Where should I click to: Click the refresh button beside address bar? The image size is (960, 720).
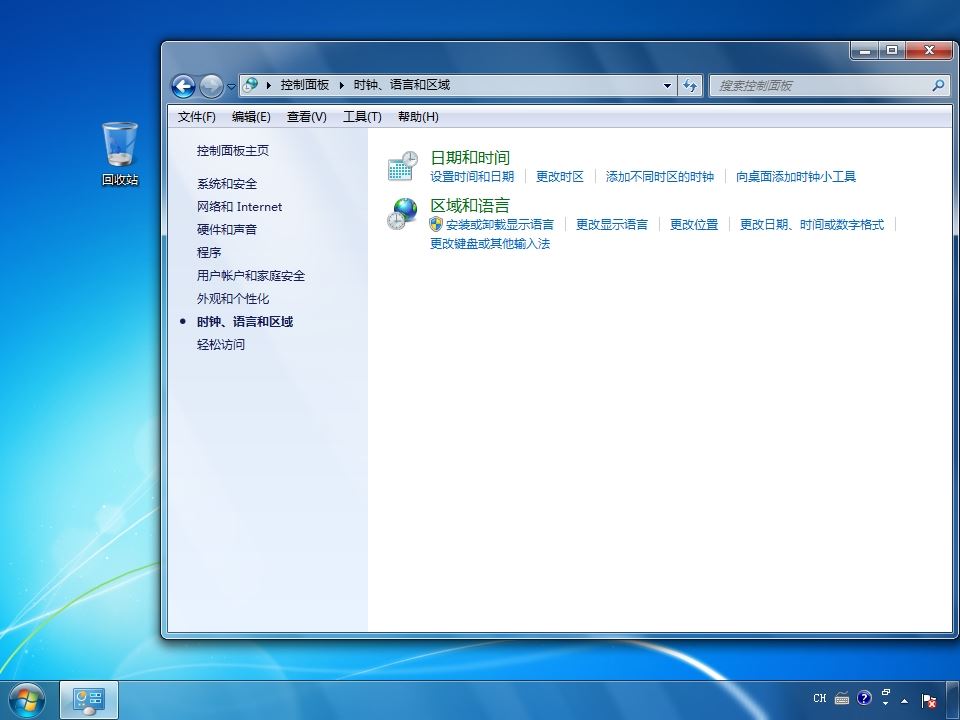690,86
